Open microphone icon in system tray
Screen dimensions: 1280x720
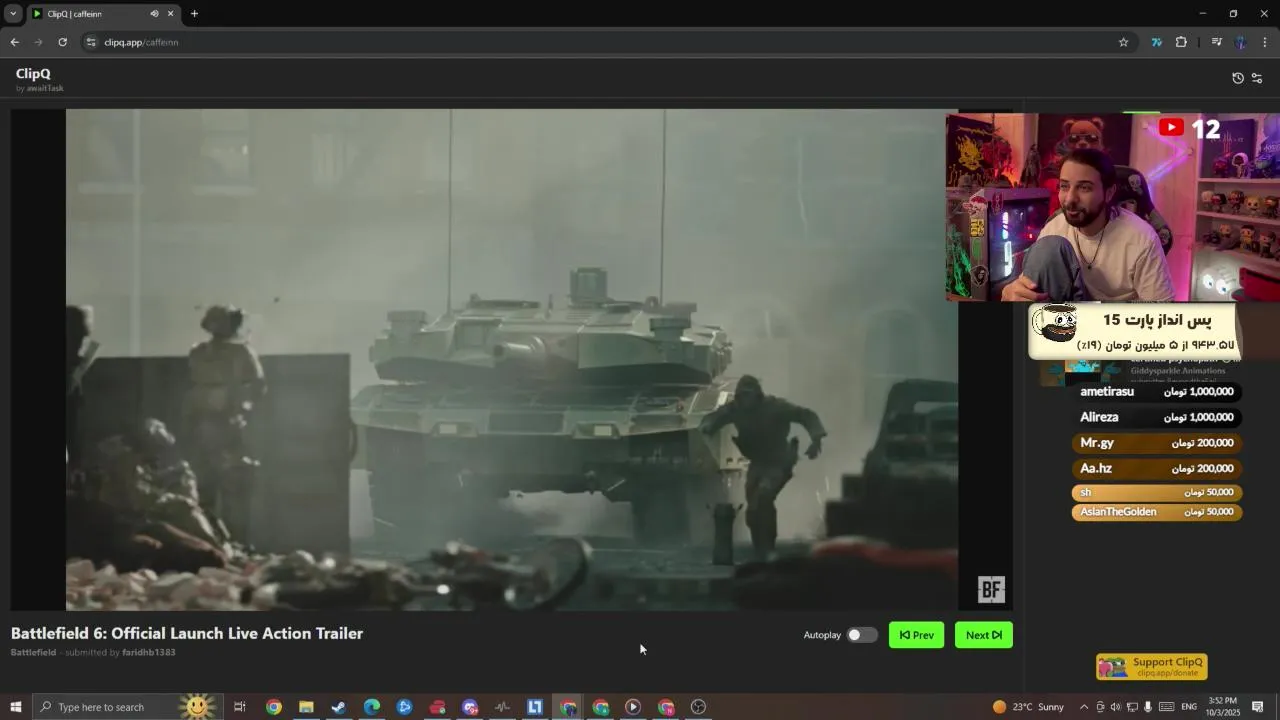coord(1148,707)
